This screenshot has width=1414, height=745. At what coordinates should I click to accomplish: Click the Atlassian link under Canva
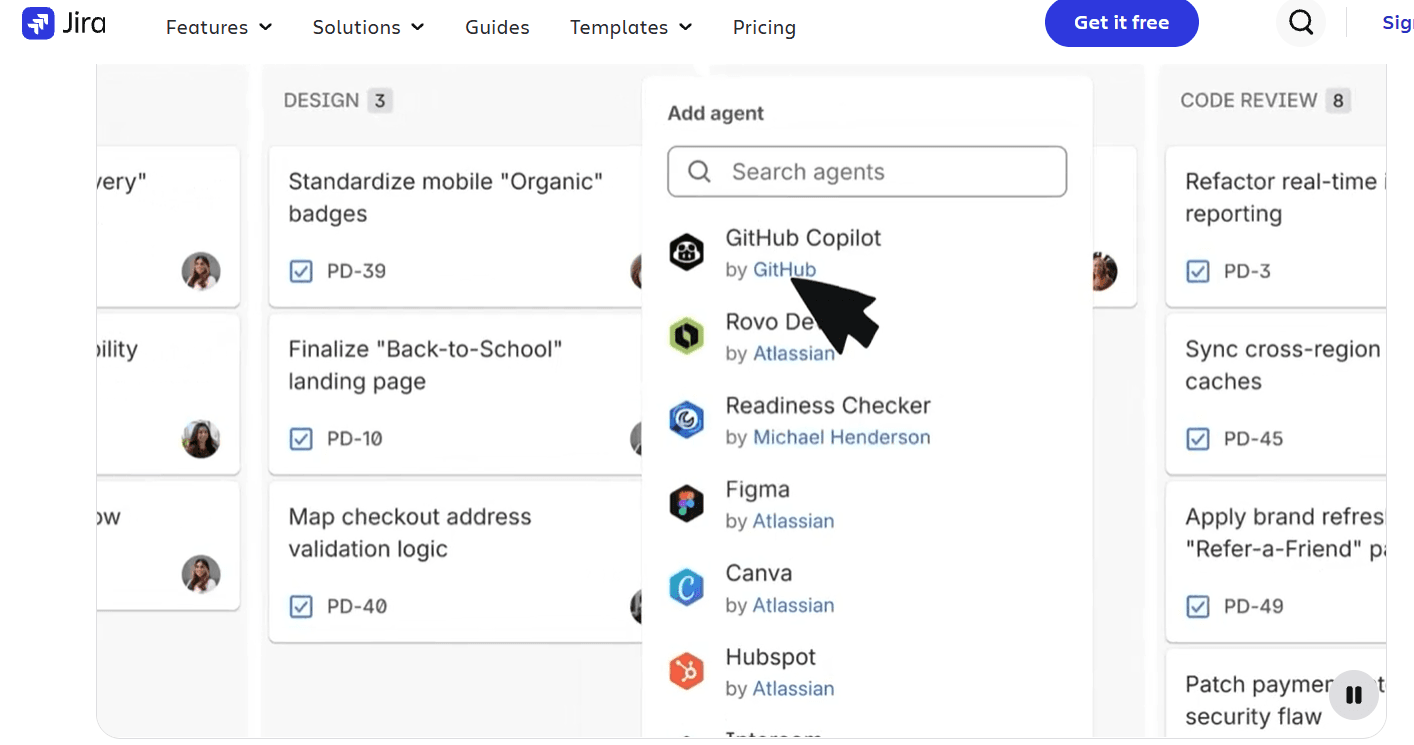click(x=794, y=605)
